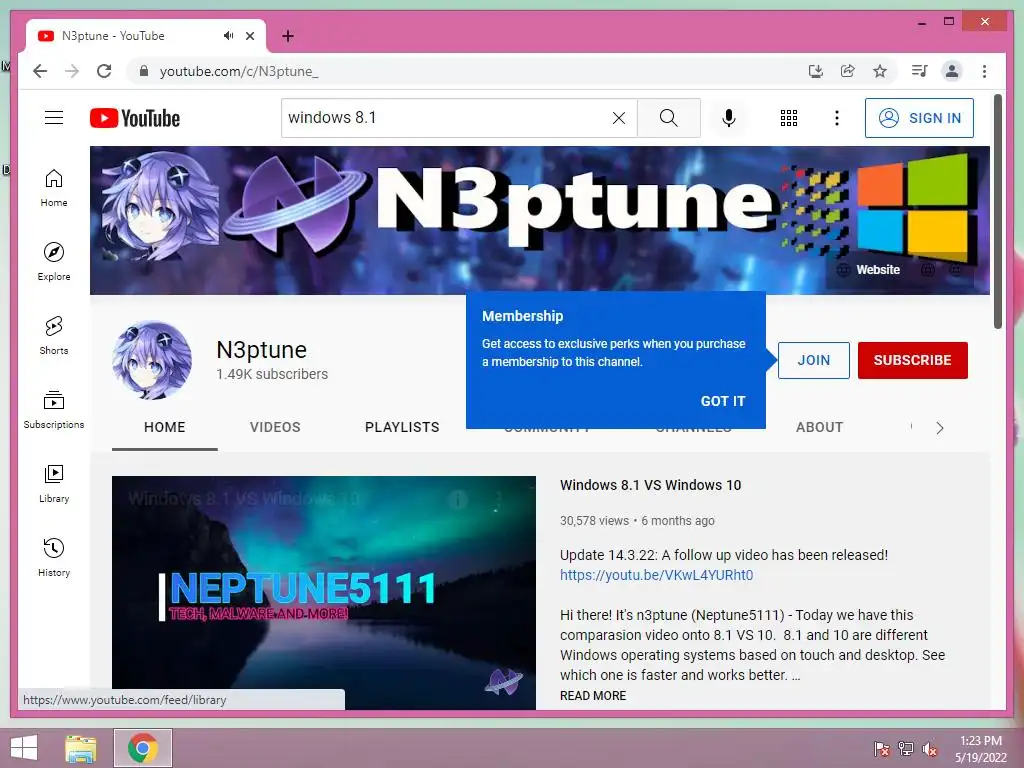Clear the search box text
The height and width of the screenshot is (768, 1024).
click(x=618, y=118)
